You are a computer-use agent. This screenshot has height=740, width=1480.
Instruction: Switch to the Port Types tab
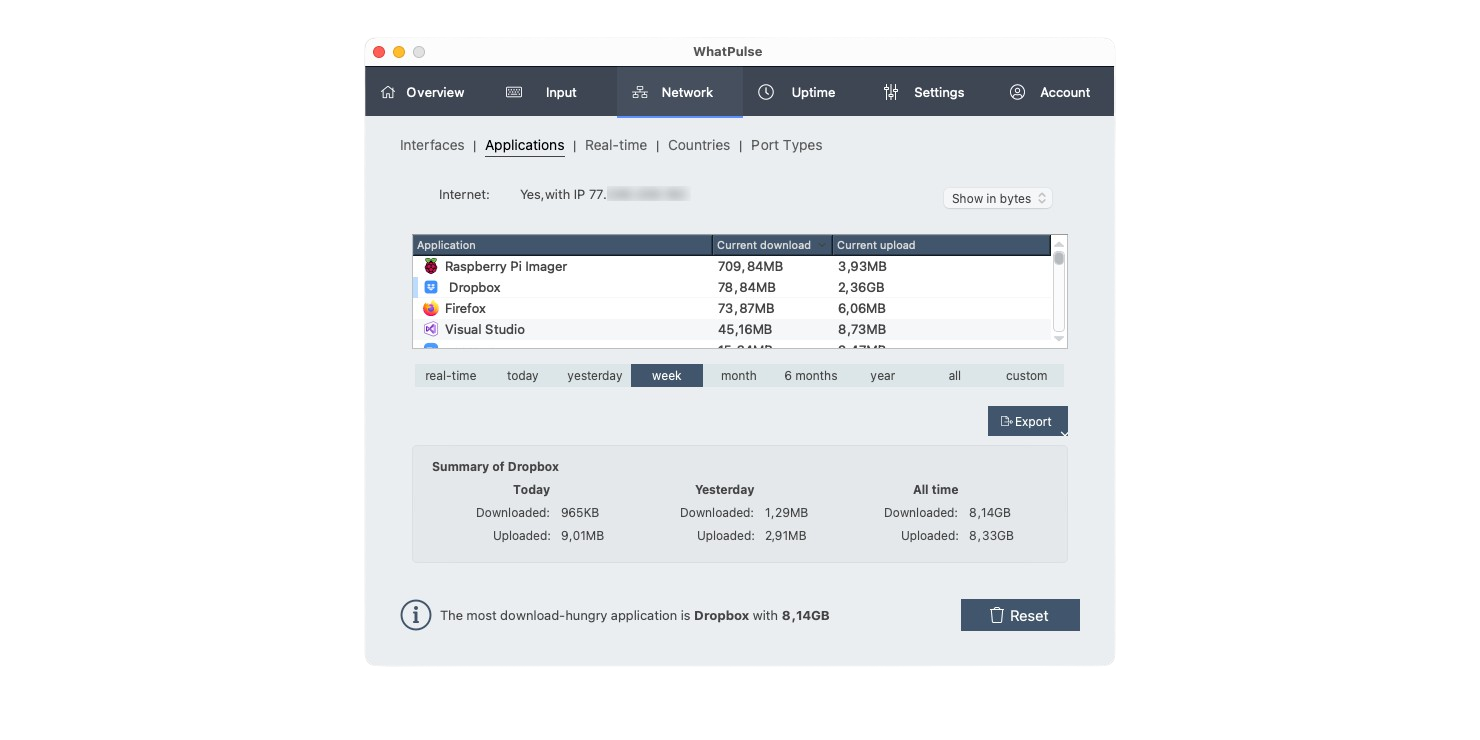[786, 145]
